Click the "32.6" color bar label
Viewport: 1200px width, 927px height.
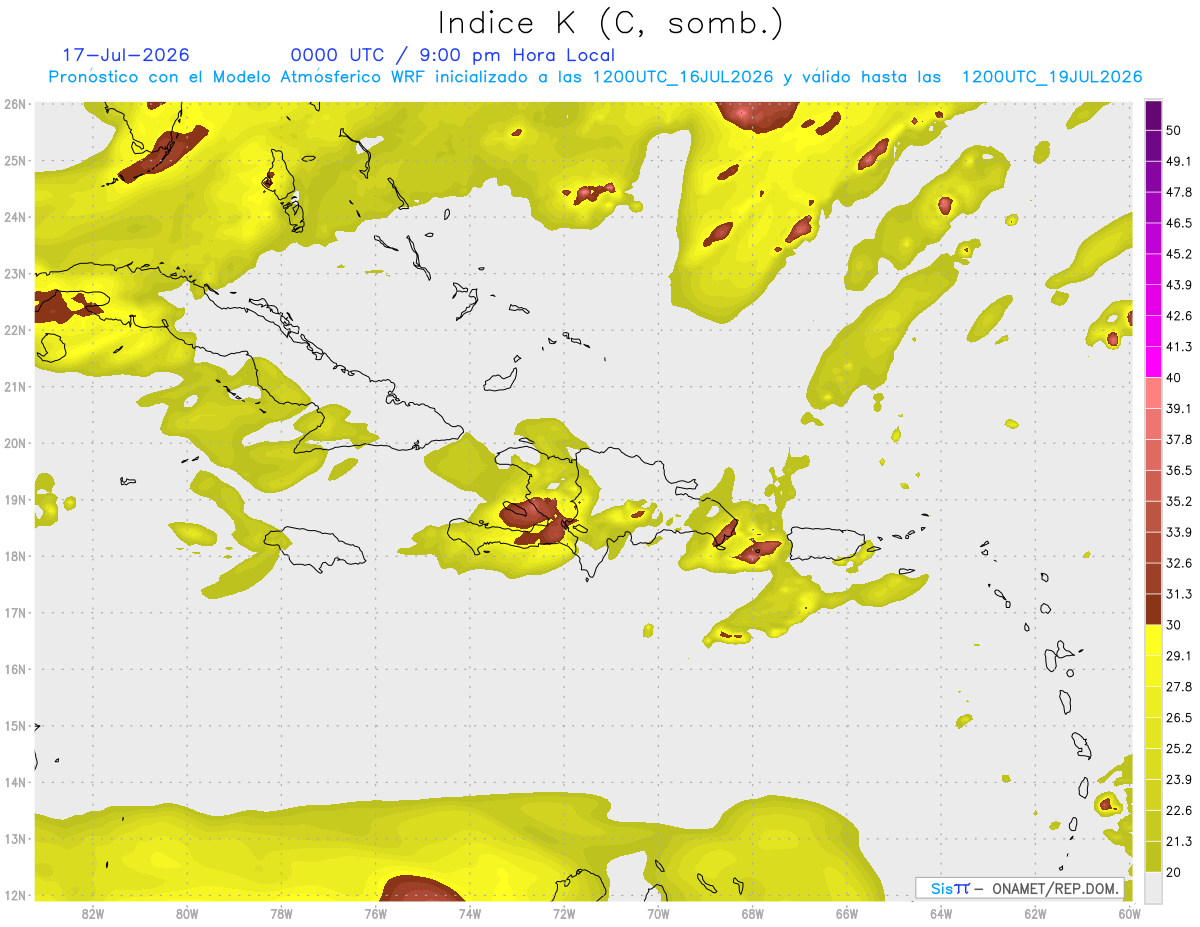(x=1179, y=563)
